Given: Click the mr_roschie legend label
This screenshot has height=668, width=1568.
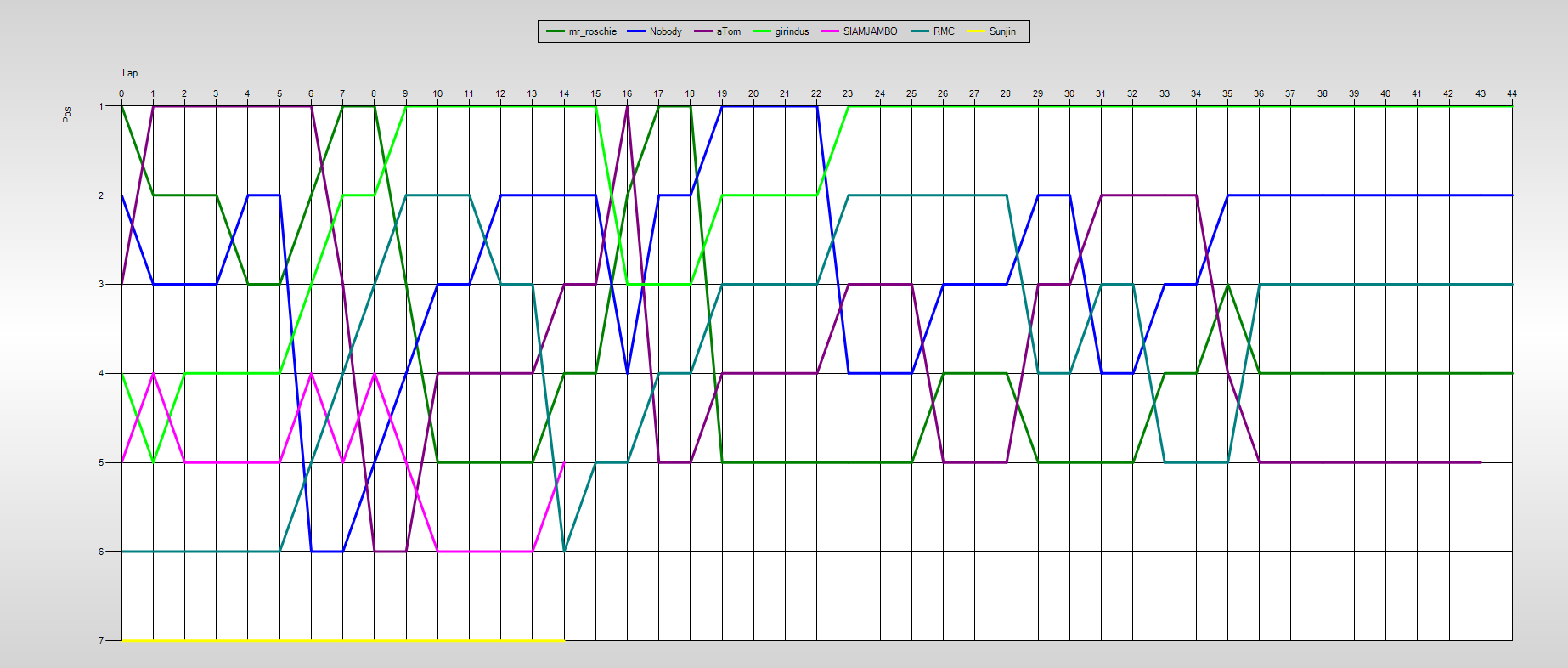Looking at the screenshot, I should pos(592,31).
